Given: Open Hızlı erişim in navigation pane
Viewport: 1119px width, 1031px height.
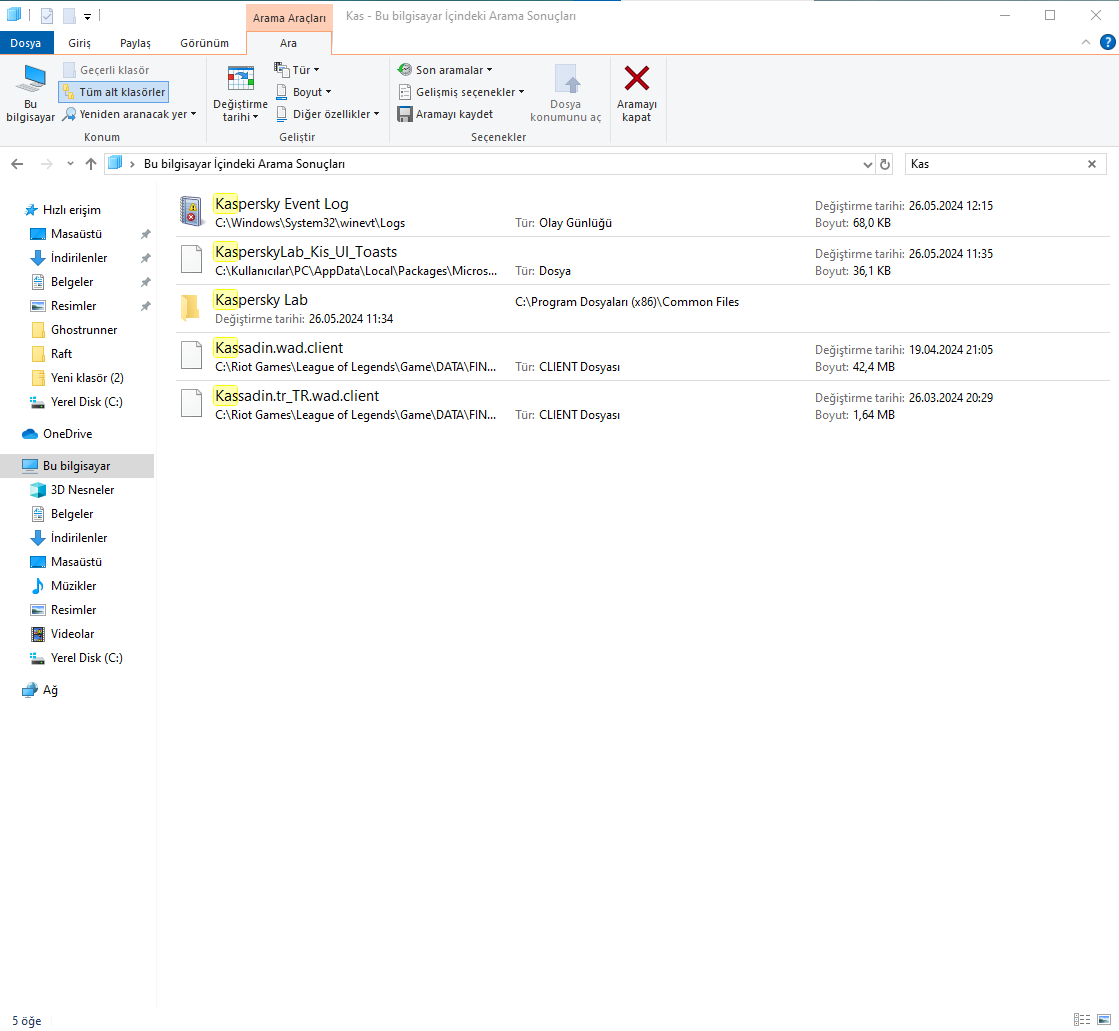Looking at the screenshot, I should pos(71,210).
